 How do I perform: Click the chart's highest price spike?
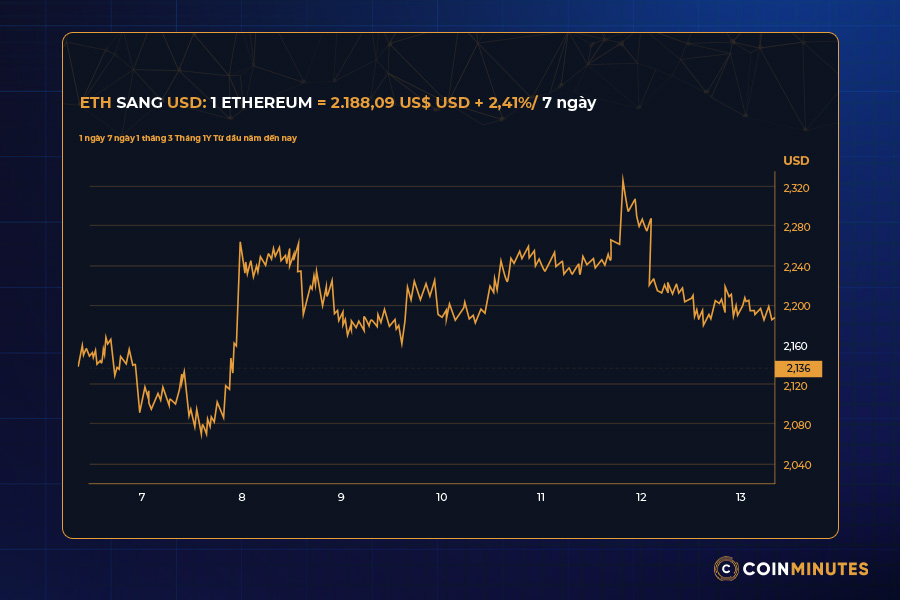(623, 174)
